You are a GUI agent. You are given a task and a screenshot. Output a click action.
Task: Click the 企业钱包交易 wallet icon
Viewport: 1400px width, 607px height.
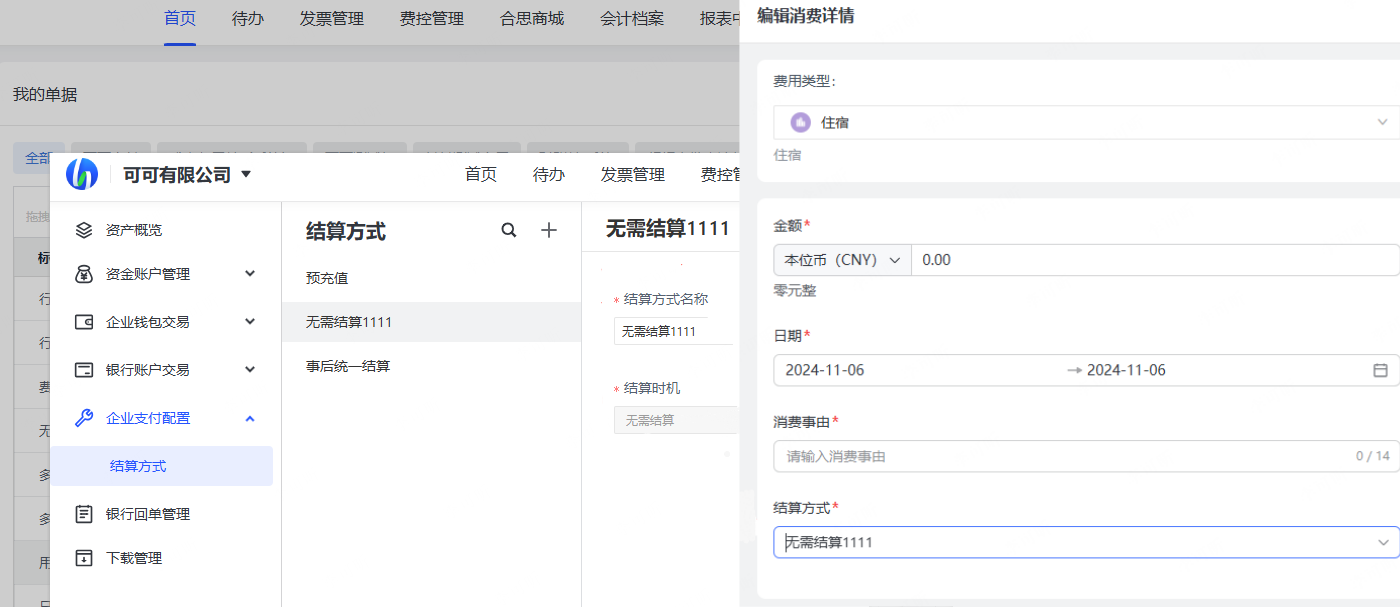(85, 322)
